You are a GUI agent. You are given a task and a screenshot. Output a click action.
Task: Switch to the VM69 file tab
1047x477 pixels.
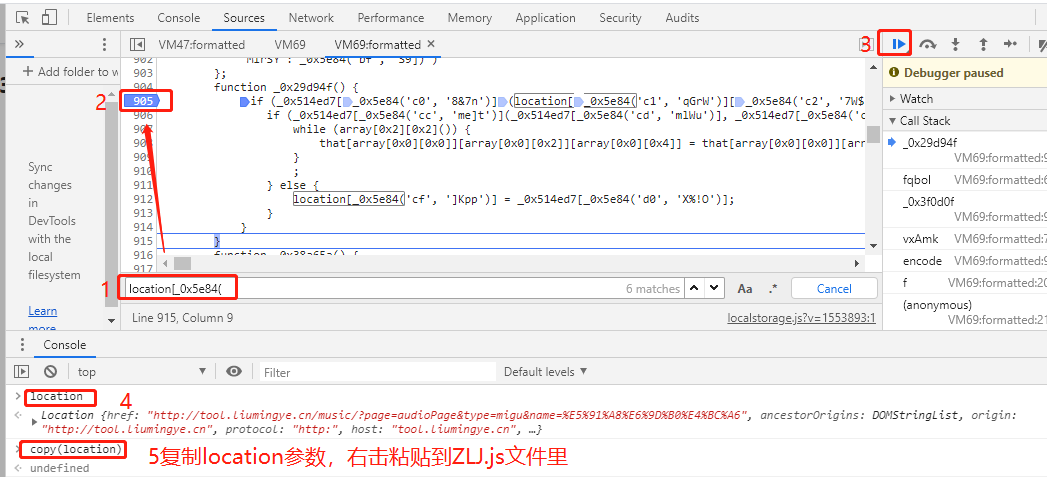(x=290, y=45)
